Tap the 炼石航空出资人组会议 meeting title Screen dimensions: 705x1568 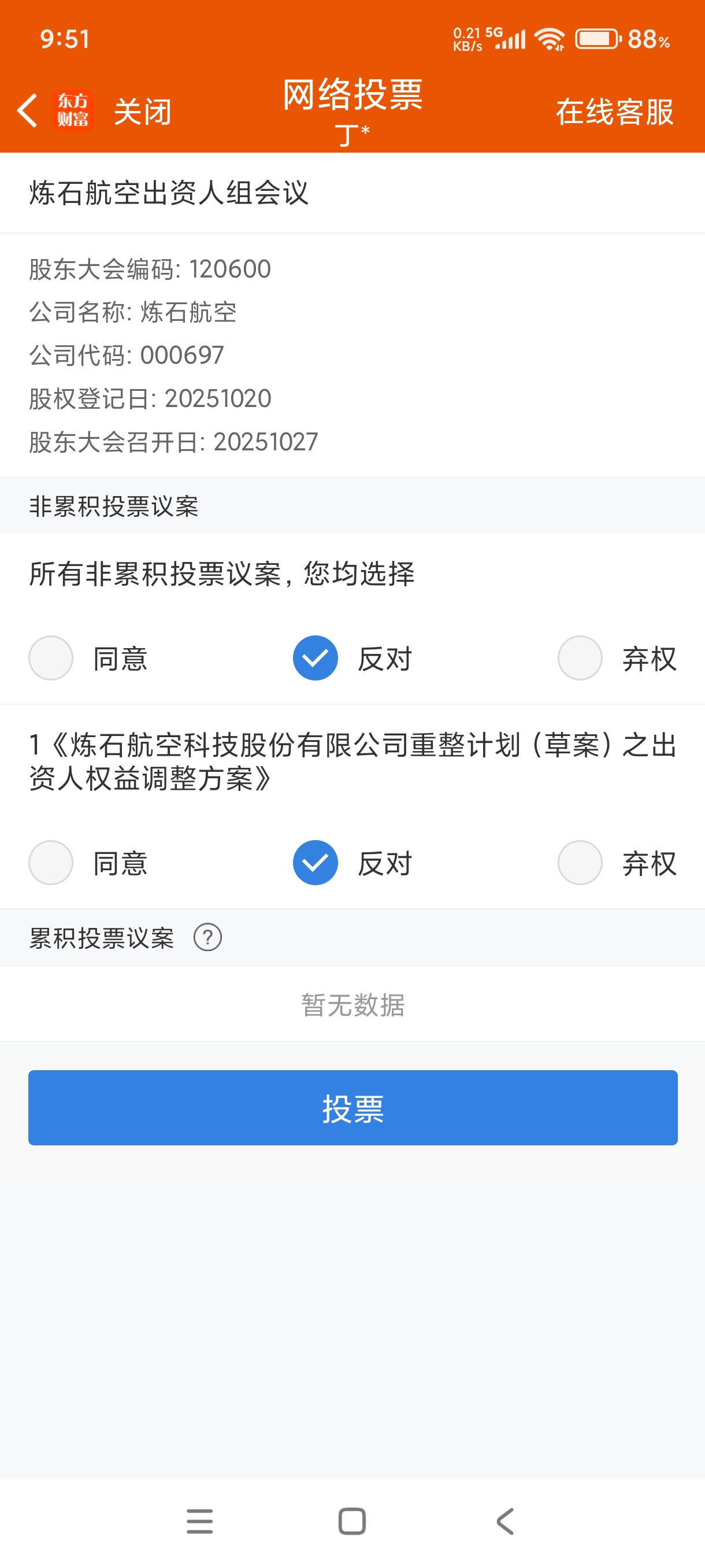[x=169, y=193]
